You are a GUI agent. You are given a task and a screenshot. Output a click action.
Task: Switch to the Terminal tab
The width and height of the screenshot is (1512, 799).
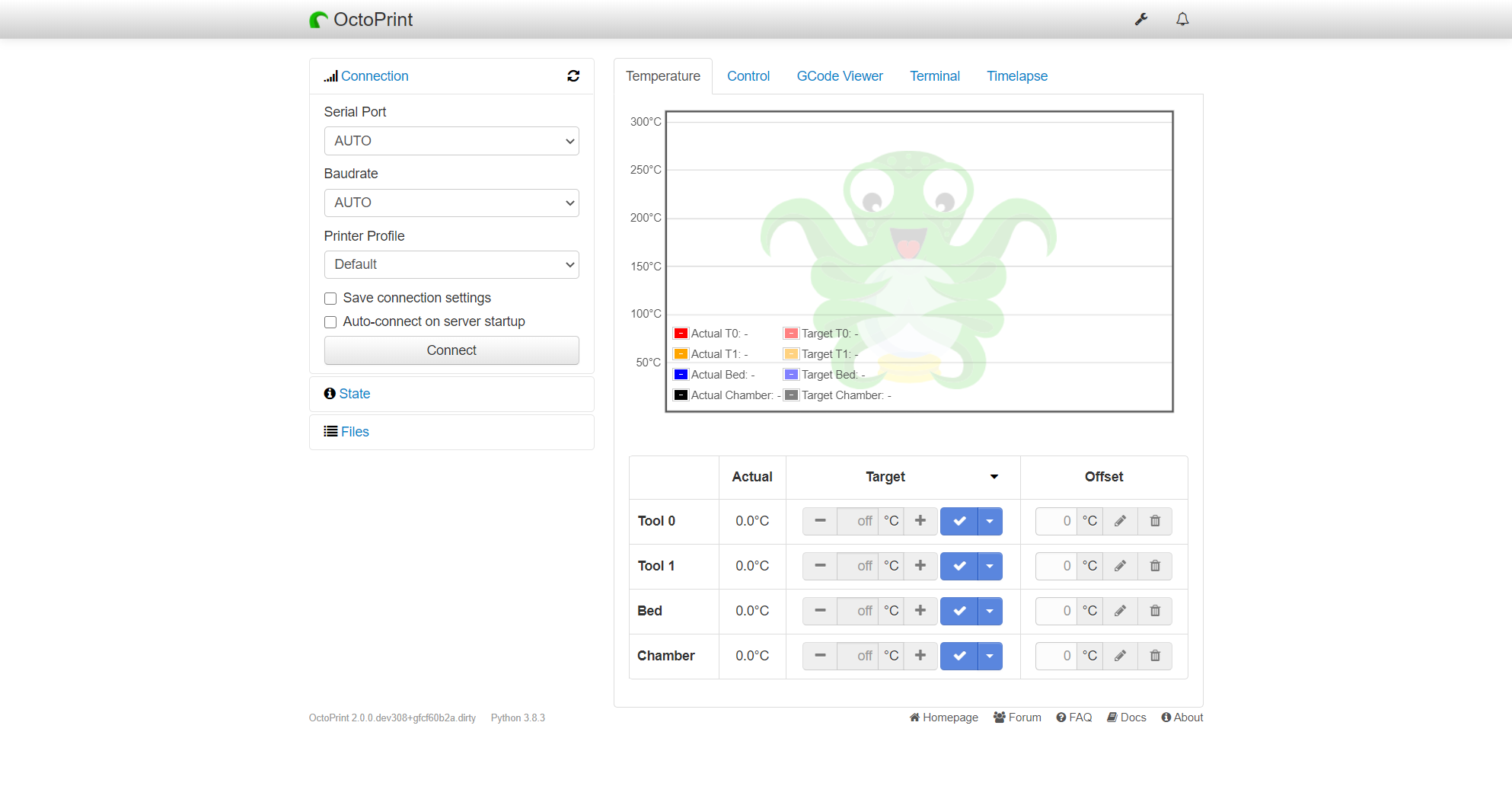[x=935, y=76]
